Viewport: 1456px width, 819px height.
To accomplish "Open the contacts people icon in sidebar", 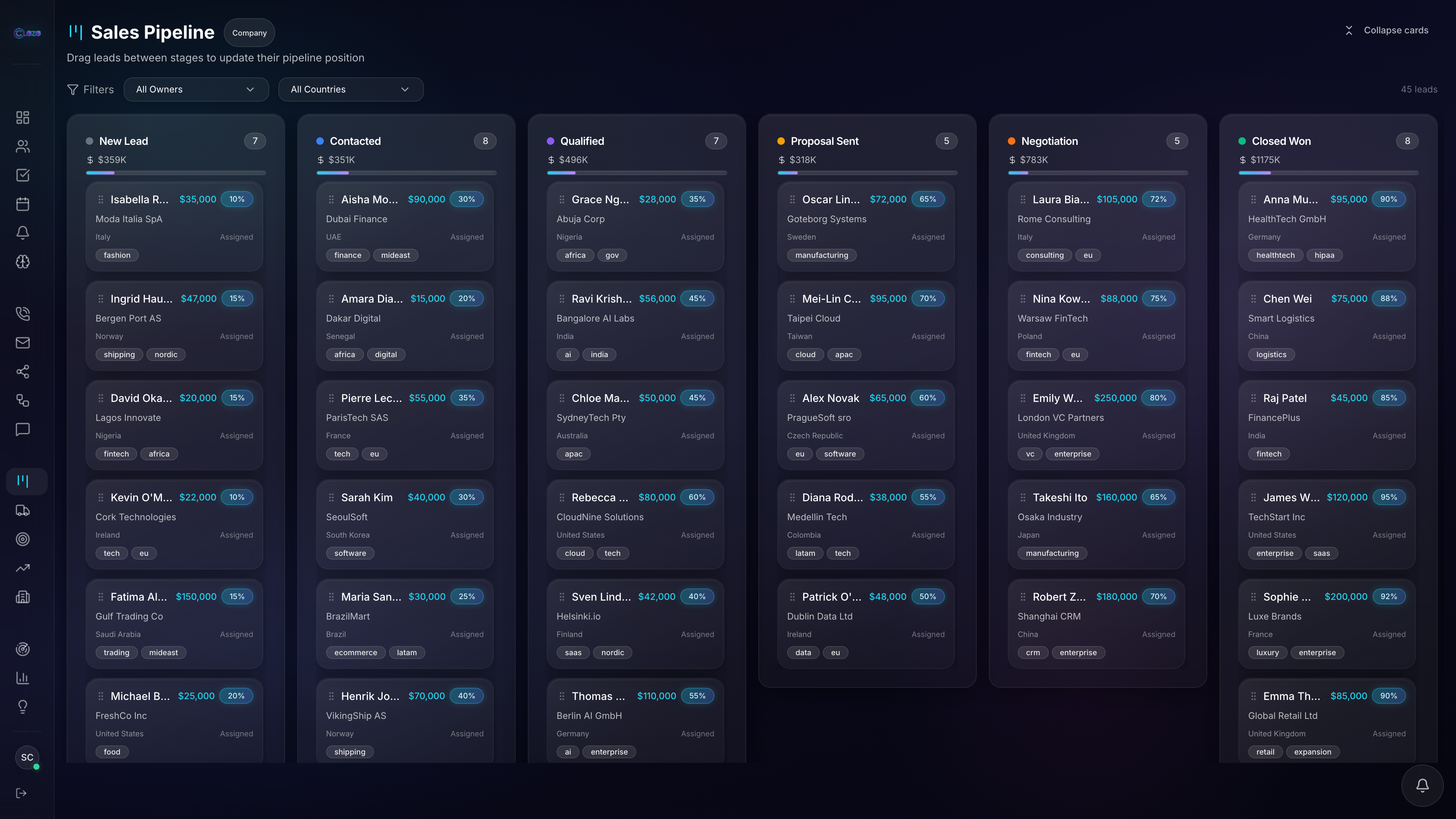I will click(23, 146).
